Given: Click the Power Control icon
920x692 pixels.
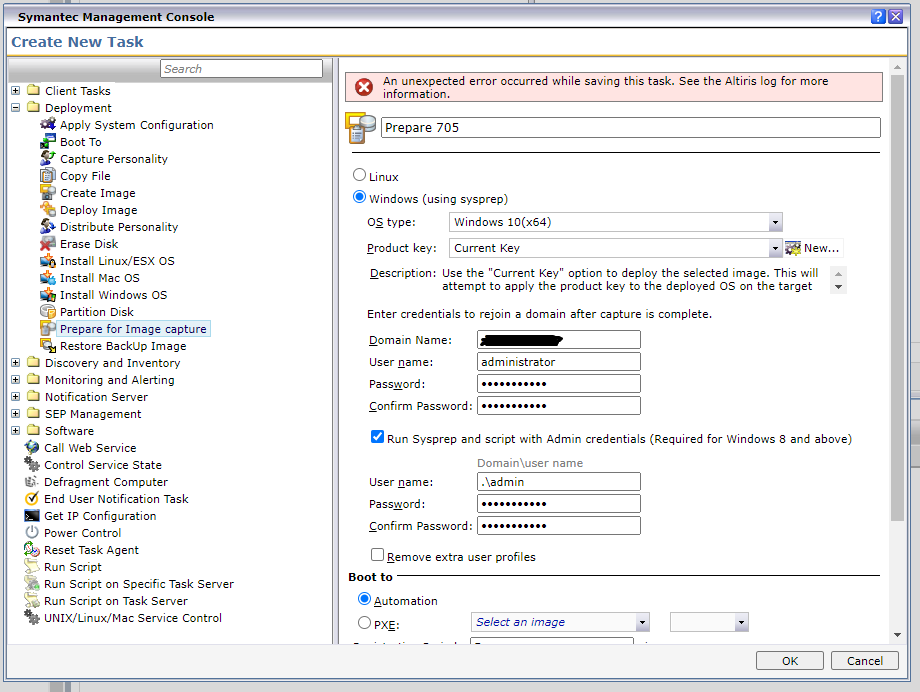Looking at the screenshot, I should point(32,533).
